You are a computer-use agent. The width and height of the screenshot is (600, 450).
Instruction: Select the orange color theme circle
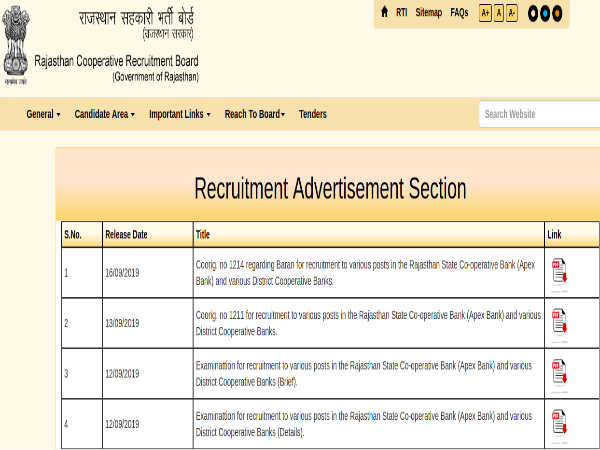[559, 13]
